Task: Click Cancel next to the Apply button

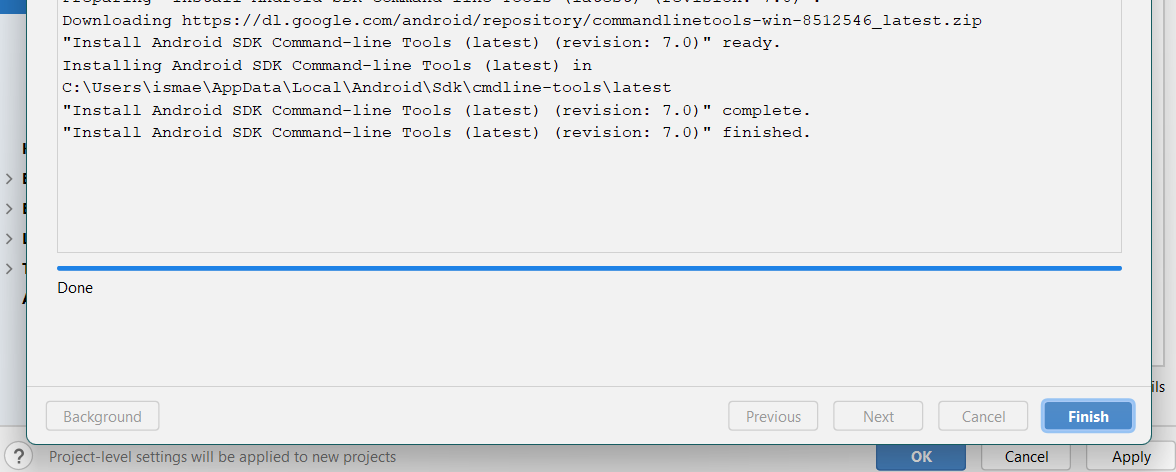Action: [x=1026, y=456]
